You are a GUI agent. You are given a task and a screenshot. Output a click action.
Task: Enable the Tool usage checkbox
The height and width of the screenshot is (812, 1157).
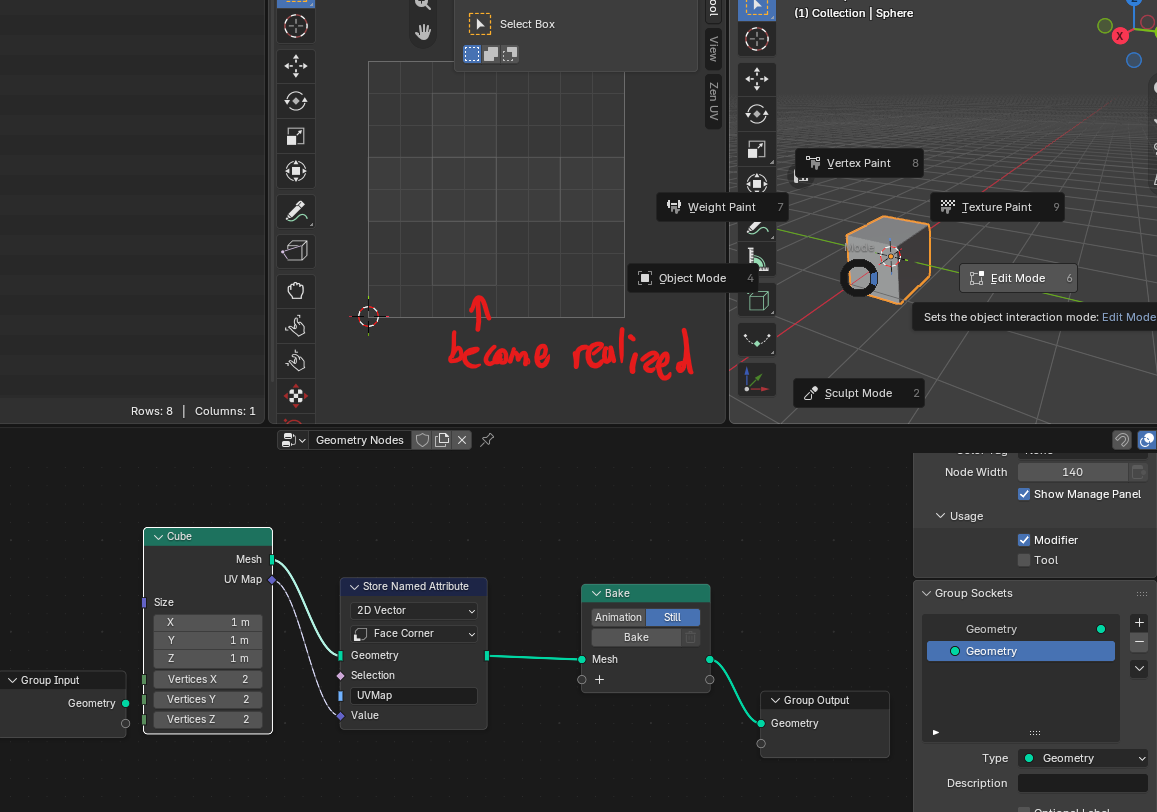(x=1023, y=560)
